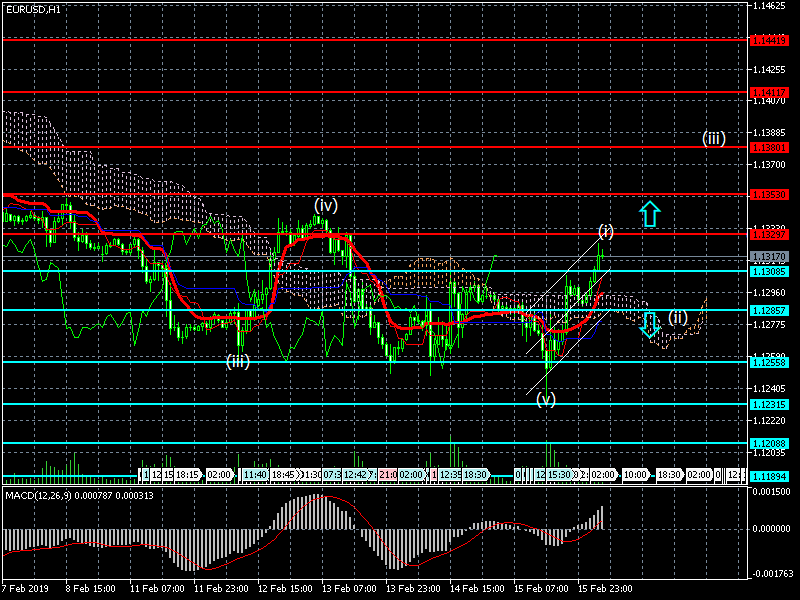The image size is (800, 600).
Task: Select the 11:40 event marker
Action: (254, 474)
